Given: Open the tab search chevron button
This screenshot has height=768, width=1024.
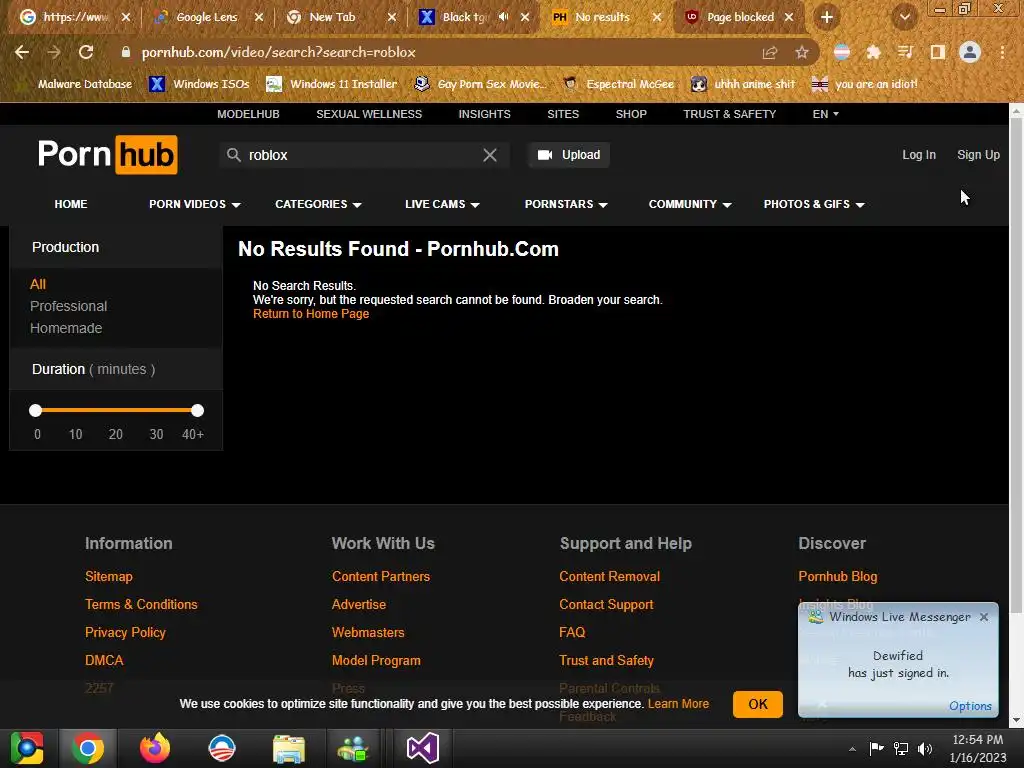Looking at the screenshot, I should pyautogui.click(x=904, y=17).
